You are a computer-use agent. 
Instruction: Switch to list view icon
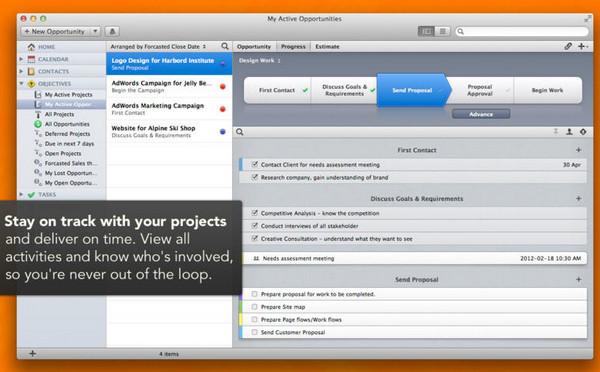point(442,31)
